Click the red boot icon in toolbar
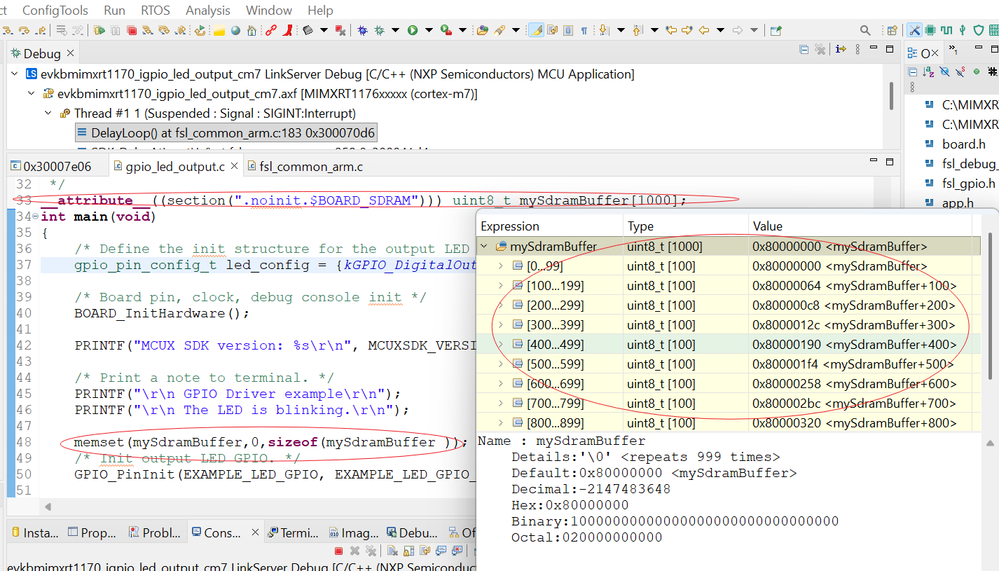999x571 pixels. [288, 30]
